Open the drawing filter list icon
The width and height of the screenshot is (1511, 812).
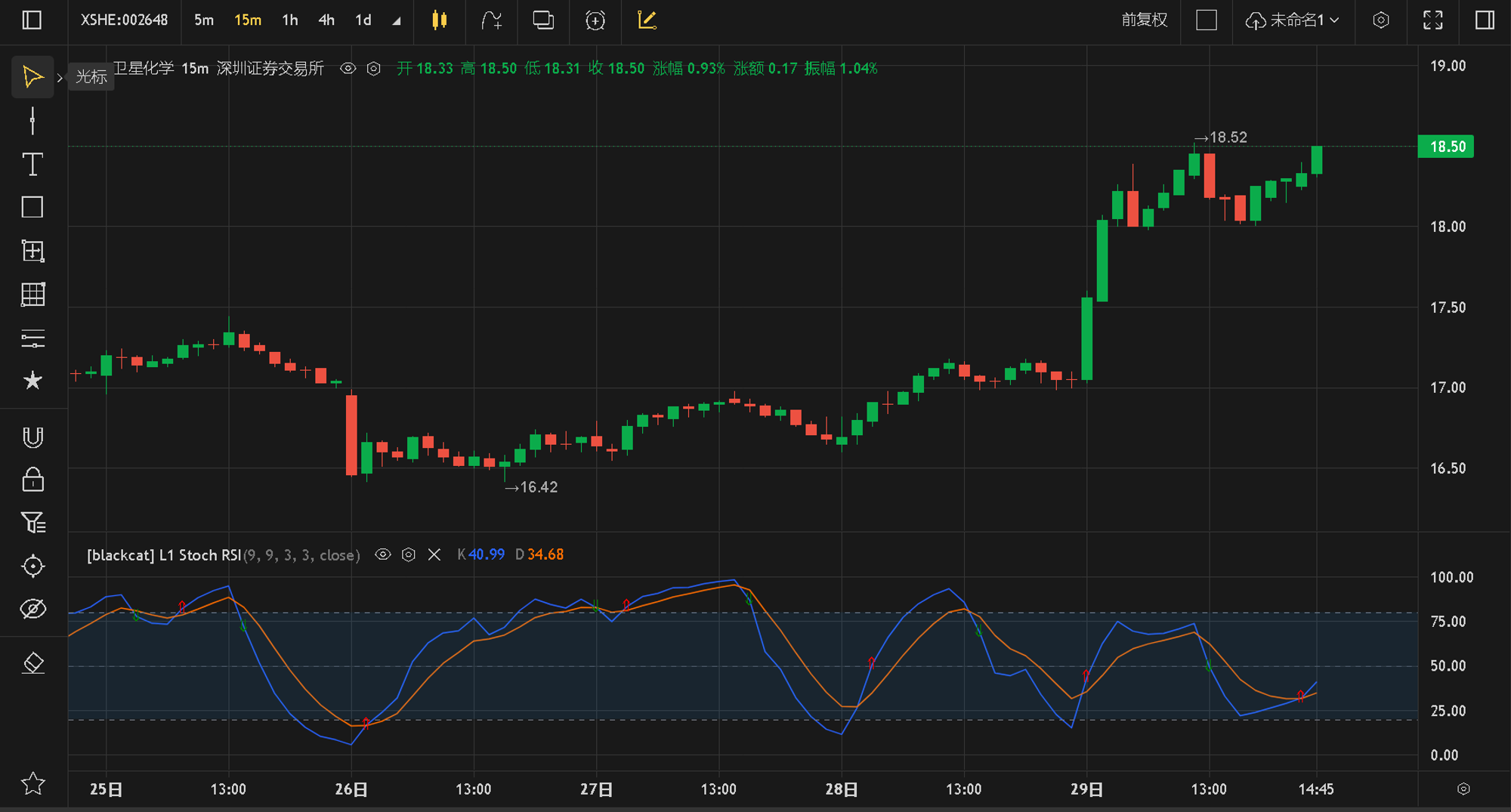(32, 523)
